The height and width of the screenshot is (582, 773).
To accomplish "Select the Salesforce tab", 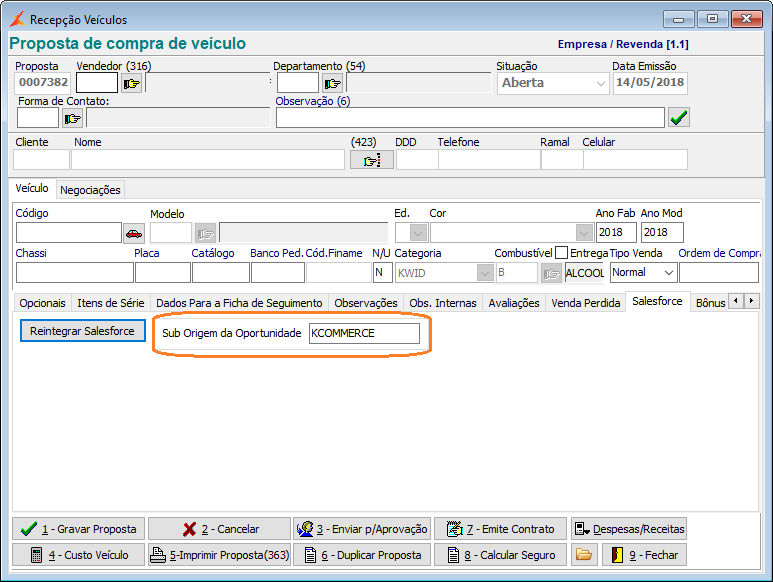I will [x=657, y=301].
